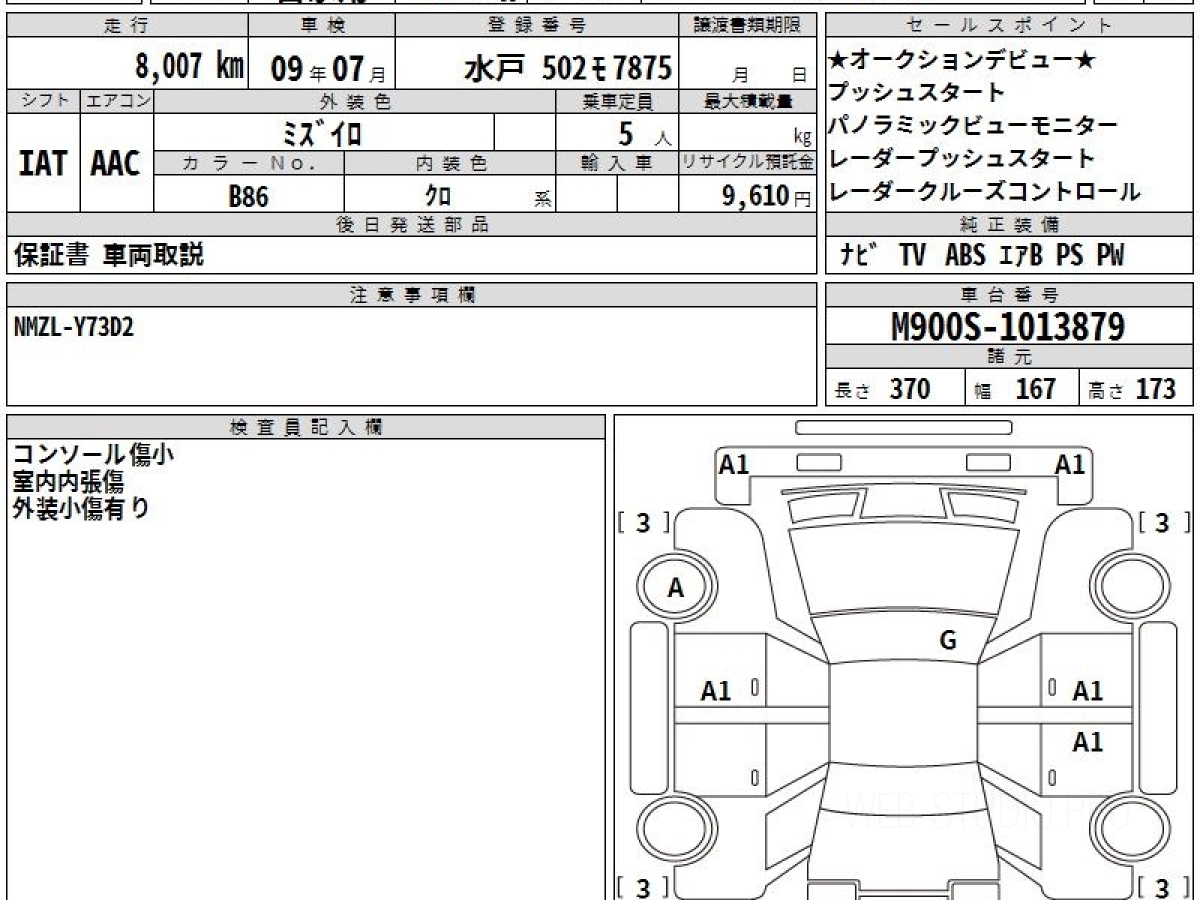Click the upper-left [3] tire rating marker
1200x900 pixels.
tap(643, 522)
